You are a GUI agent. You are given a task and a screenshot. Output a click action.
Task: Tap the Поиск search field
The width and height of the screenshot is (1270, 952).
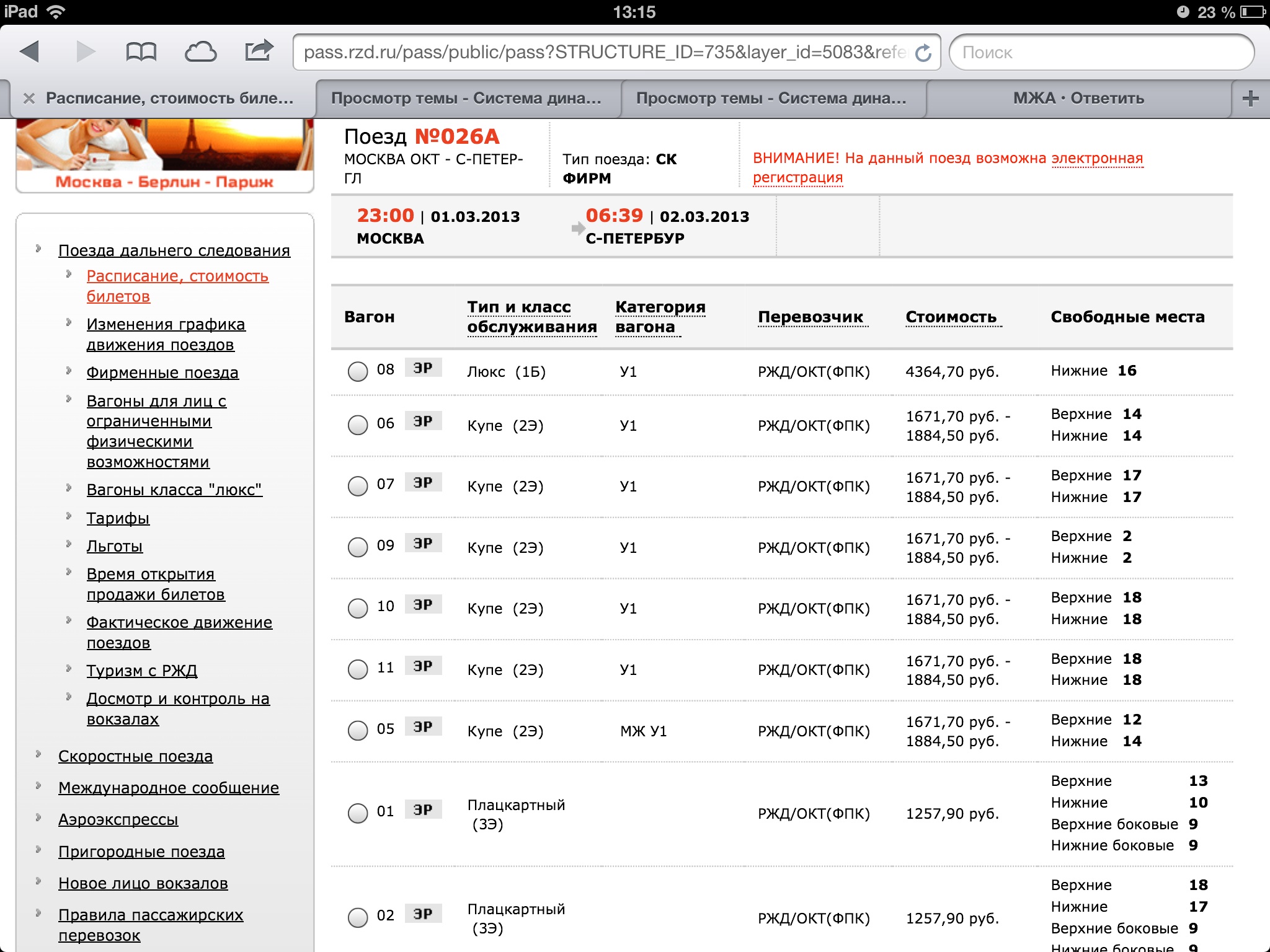coord(1101,53)
